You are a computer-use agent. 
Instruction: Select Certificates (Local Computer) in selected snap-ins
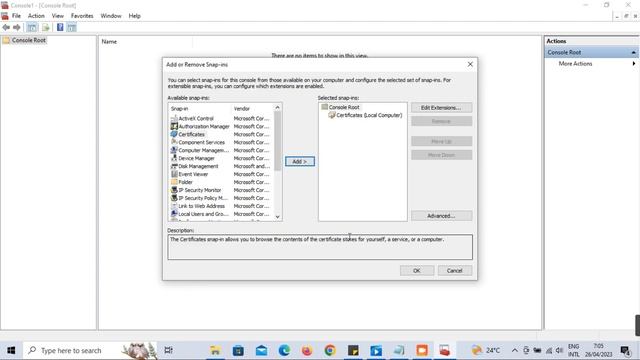click(365, 116)
